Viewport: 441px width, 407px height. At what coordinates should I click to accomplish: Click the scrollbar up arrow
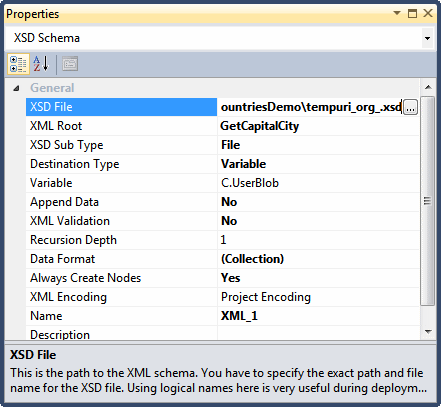click(x=428, y=88)
